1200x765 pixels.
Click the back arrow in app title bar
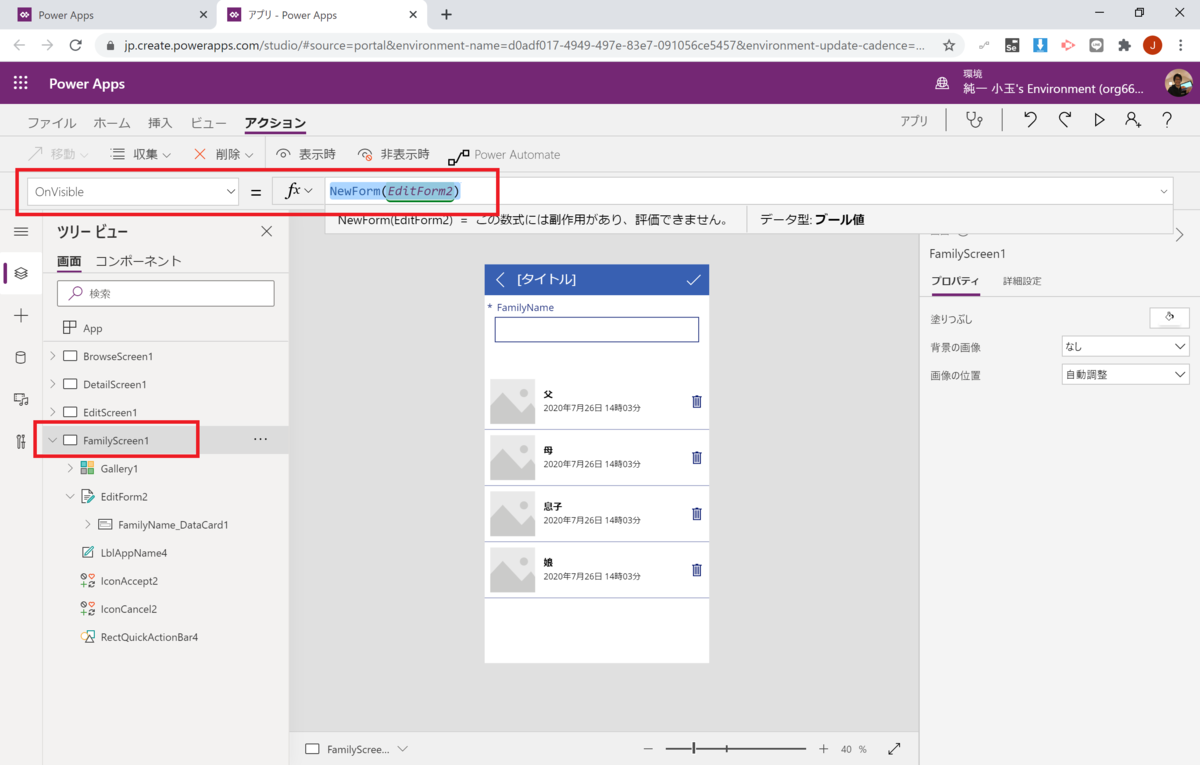(500, 280)
